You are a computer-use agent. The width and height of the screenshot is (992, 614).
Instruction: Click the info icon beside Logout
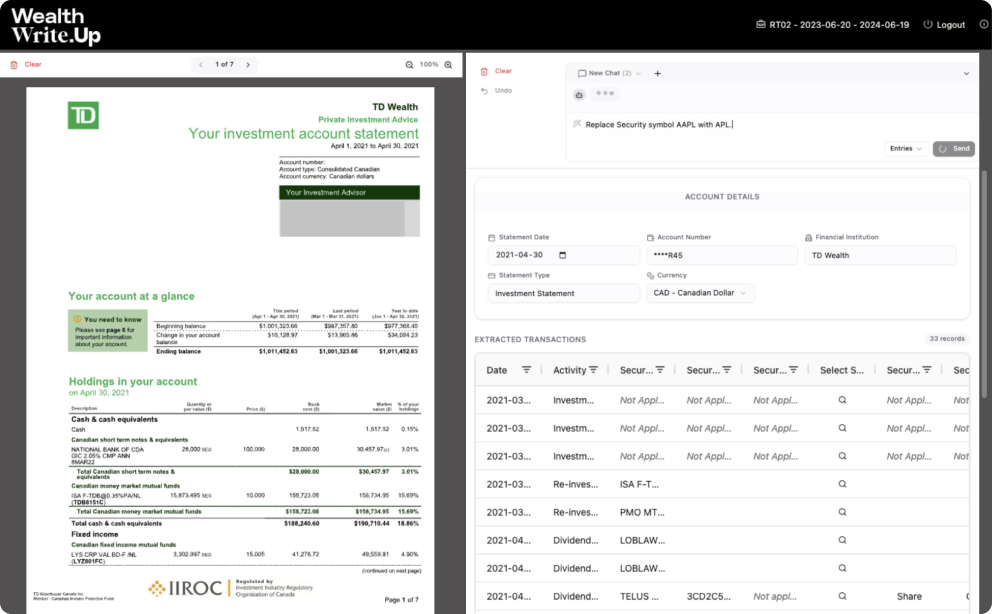tap(984, 25)
